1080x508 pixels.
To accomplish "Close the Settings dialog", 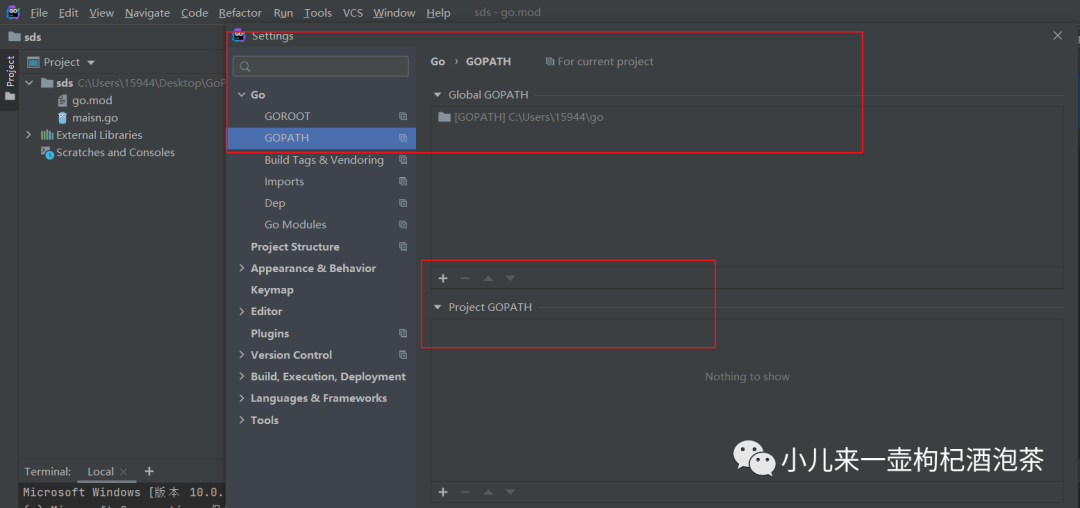I will pyautogui.click(x=1058, y=36).
